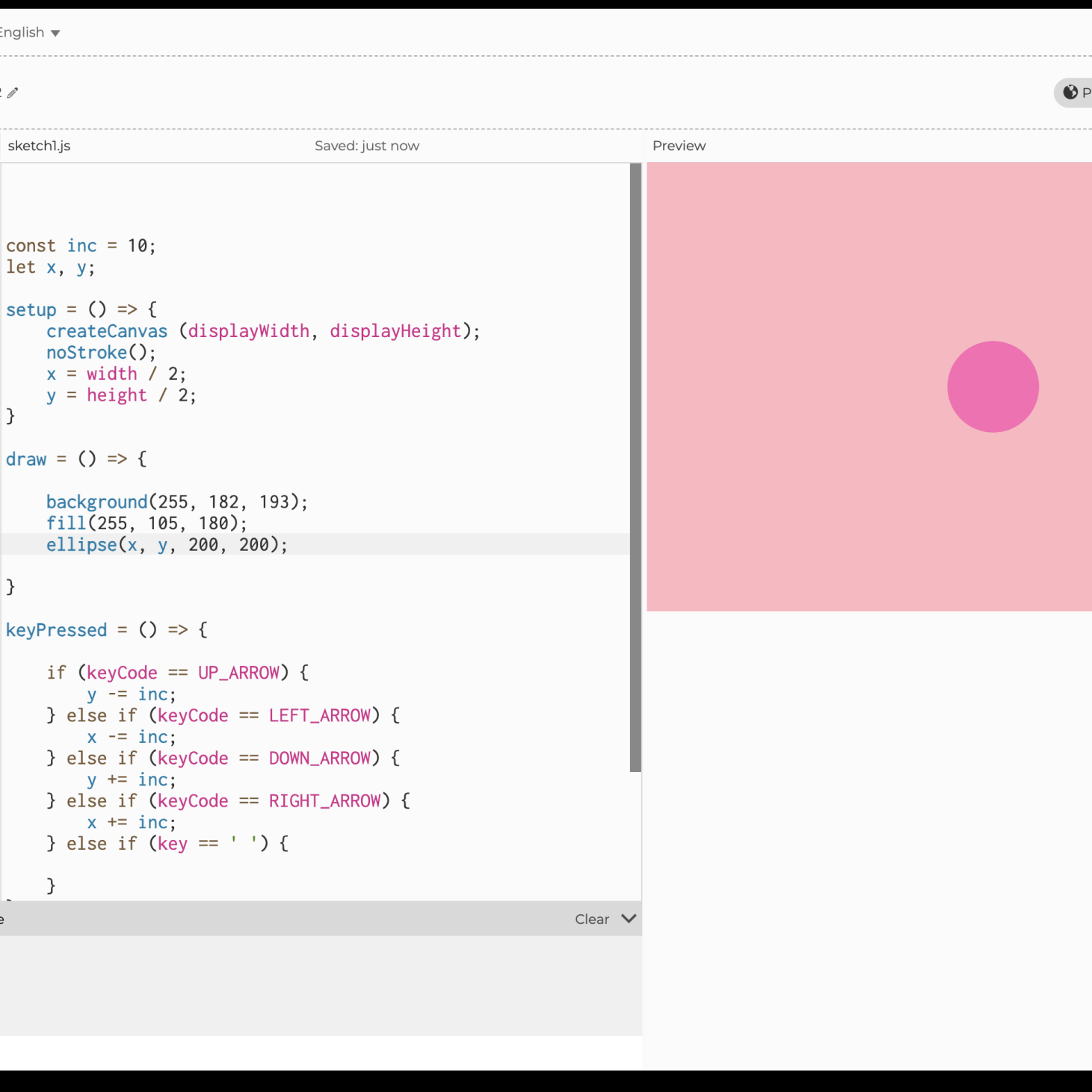Click the 'x = width / 2;' line
Viewport: 1092px width, 1092px height.
point(116,374)
